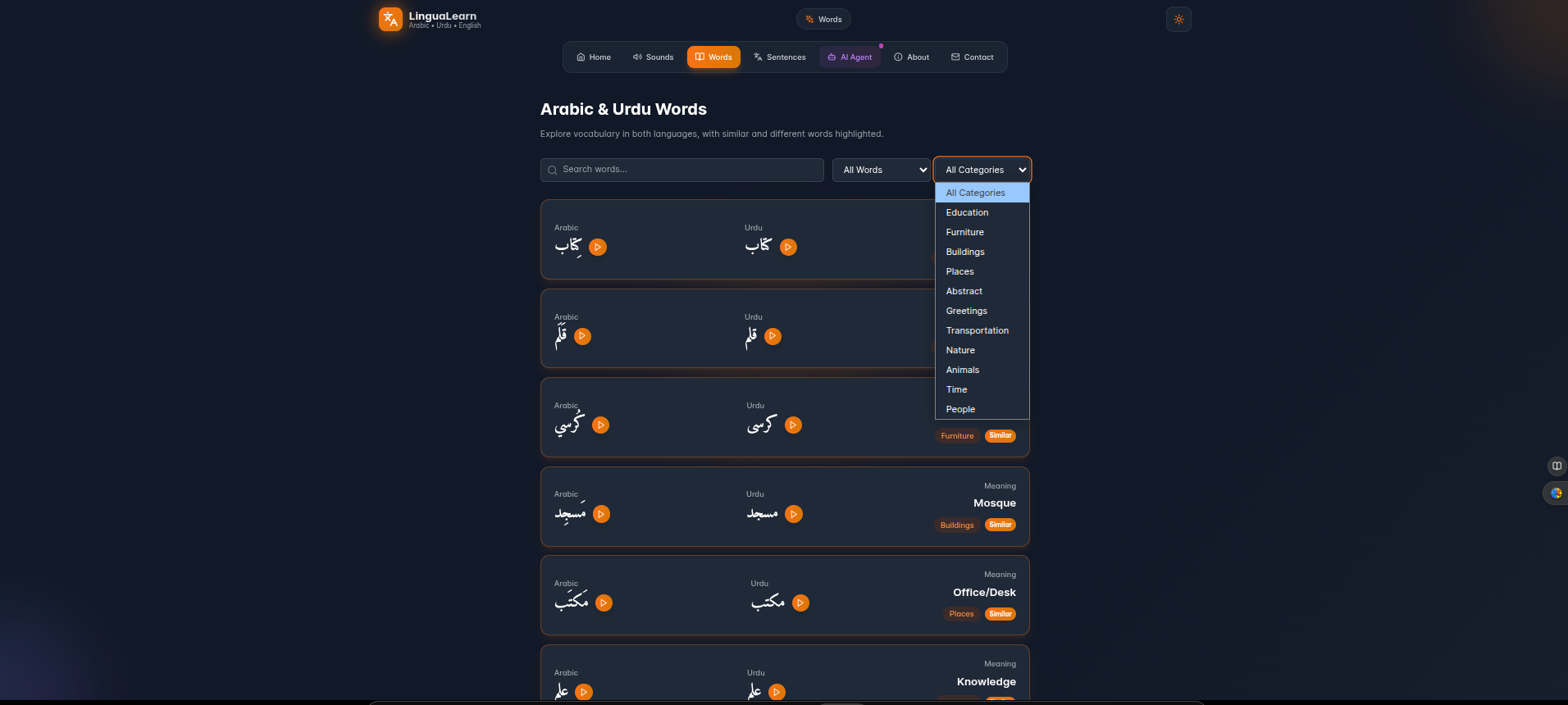
Task: Open the Contact nav tab
Action: pos(973,57)
